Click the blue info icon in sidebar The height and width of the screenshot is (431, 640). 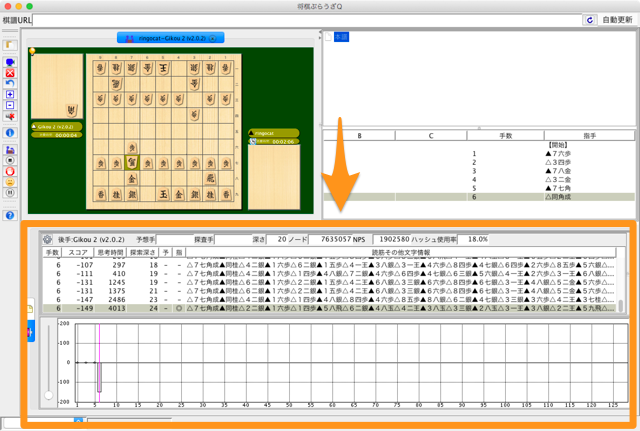pos(10,131)
